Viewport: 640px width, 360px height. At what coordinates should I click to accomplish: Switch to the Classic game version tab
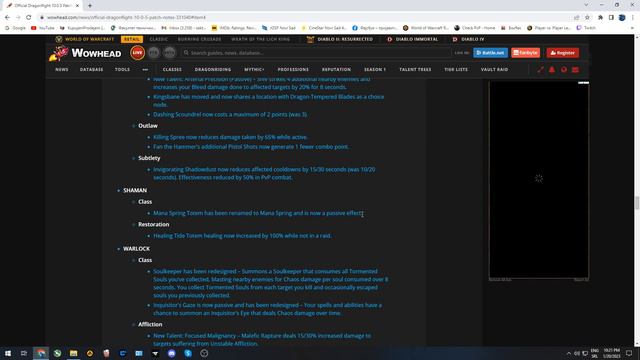[x=158, y=39]
